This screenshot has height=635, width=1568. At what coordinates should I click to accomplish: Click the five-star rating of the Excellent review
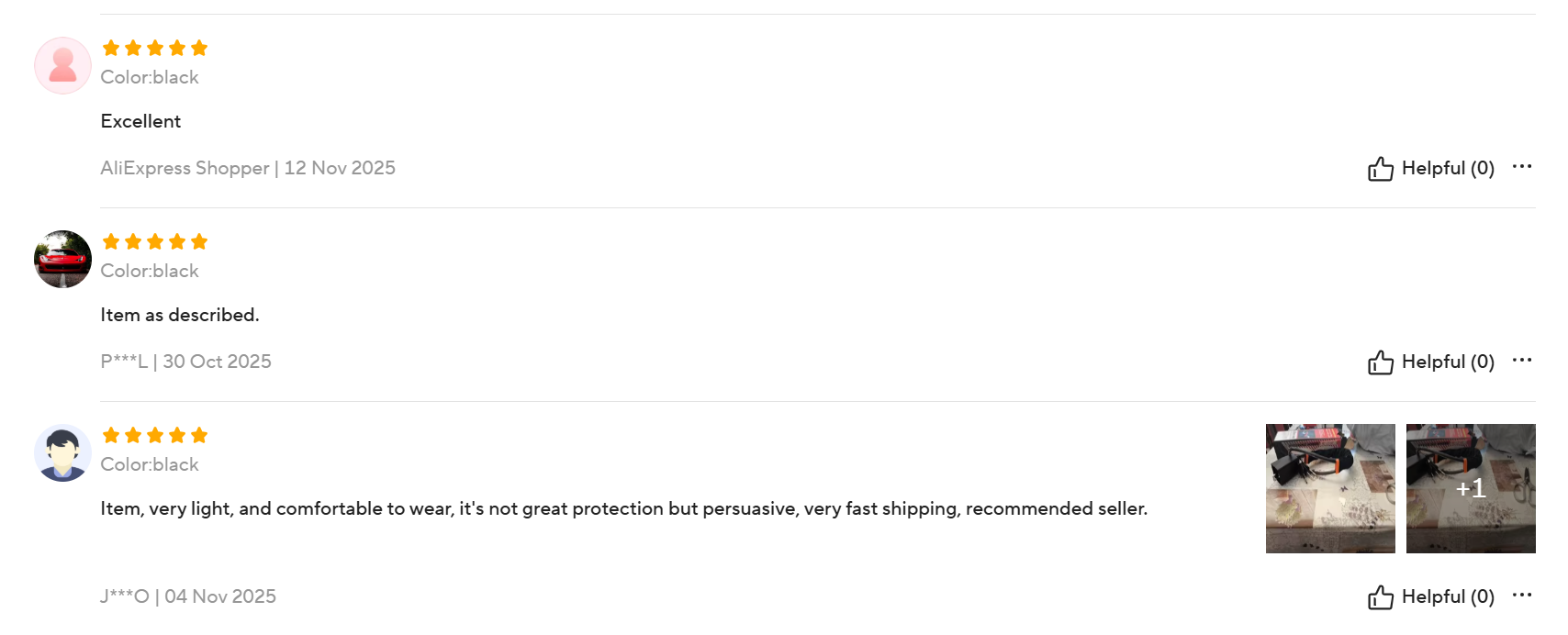coord(155,48)
